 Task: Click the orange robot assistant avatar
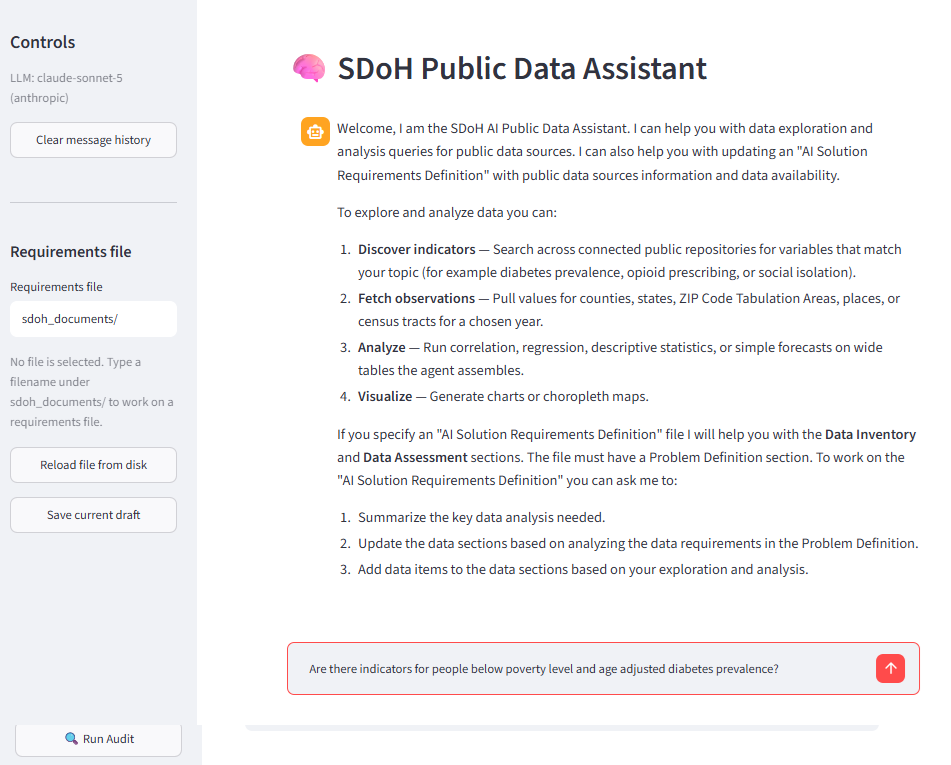[x=315, y=132]
